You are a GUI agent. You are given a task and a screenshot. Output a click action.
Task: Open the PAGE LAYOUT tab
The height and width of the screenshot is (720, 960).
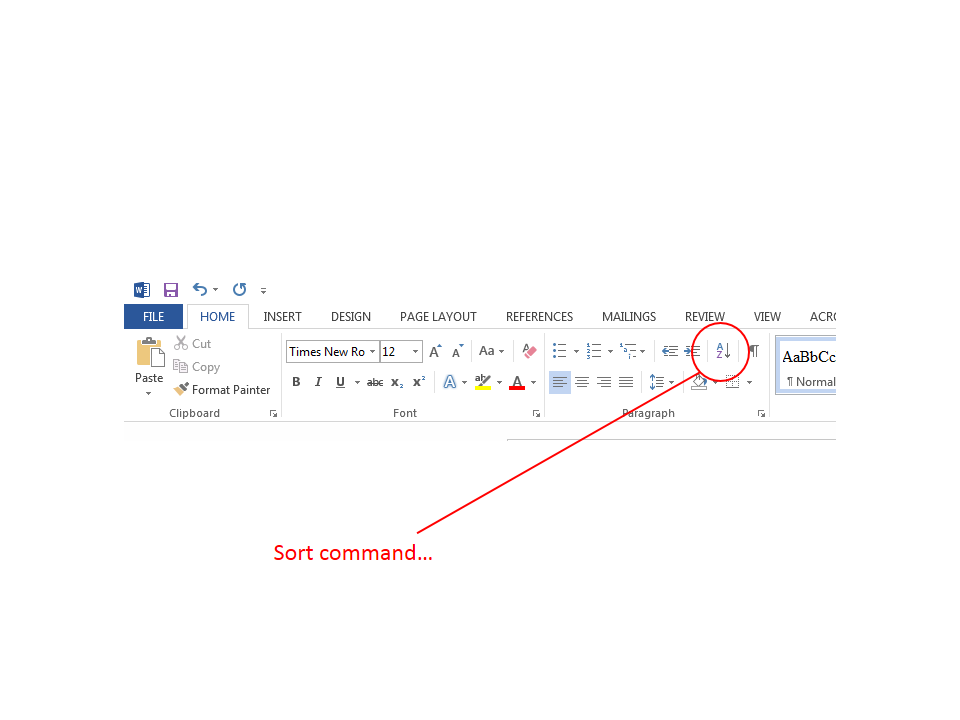point(438,317)
